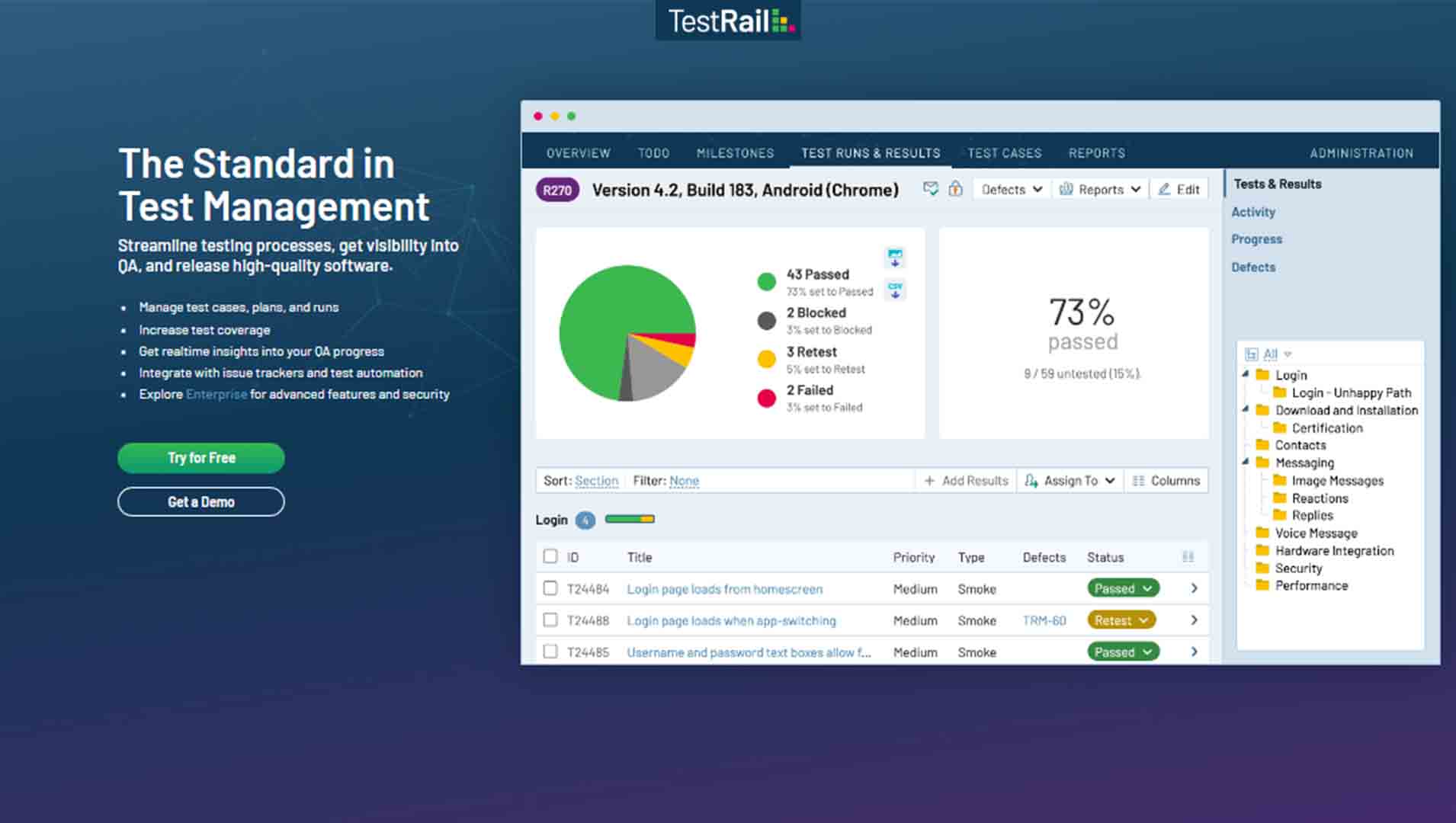Open Passed status dropdown for T24485
Screen dimensions: 1456x823
coord(1123,652)
